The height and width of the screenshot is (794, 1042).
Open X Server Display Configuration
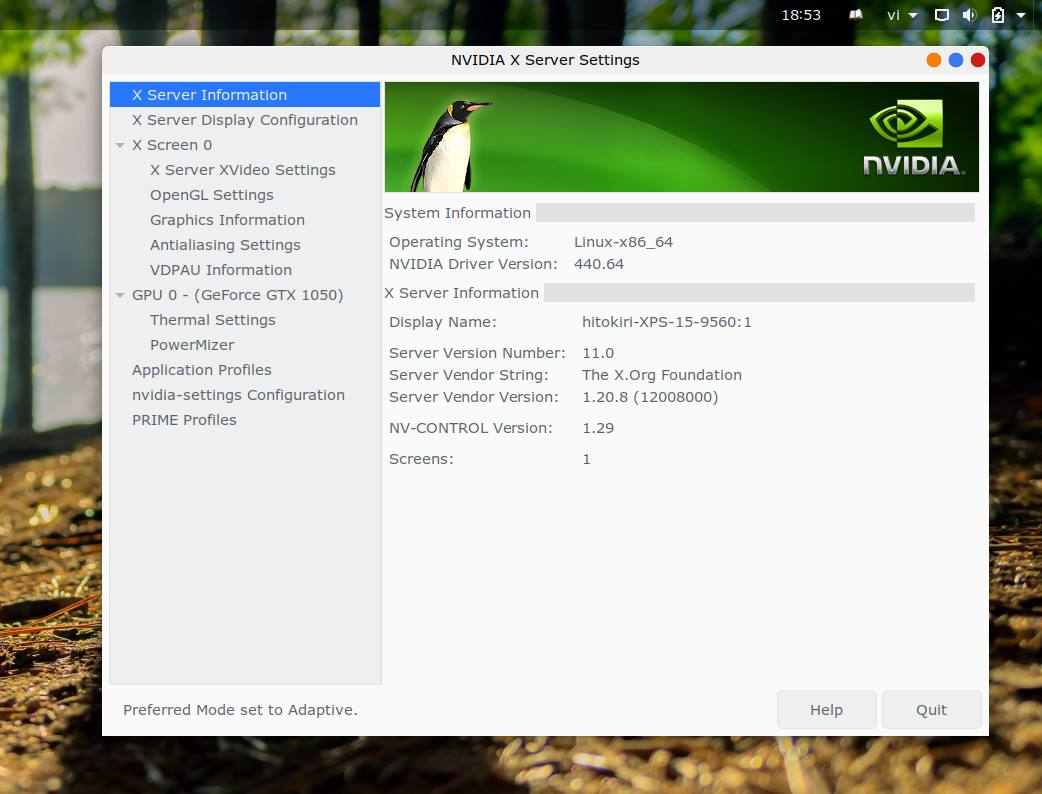[x=245, y=120]
